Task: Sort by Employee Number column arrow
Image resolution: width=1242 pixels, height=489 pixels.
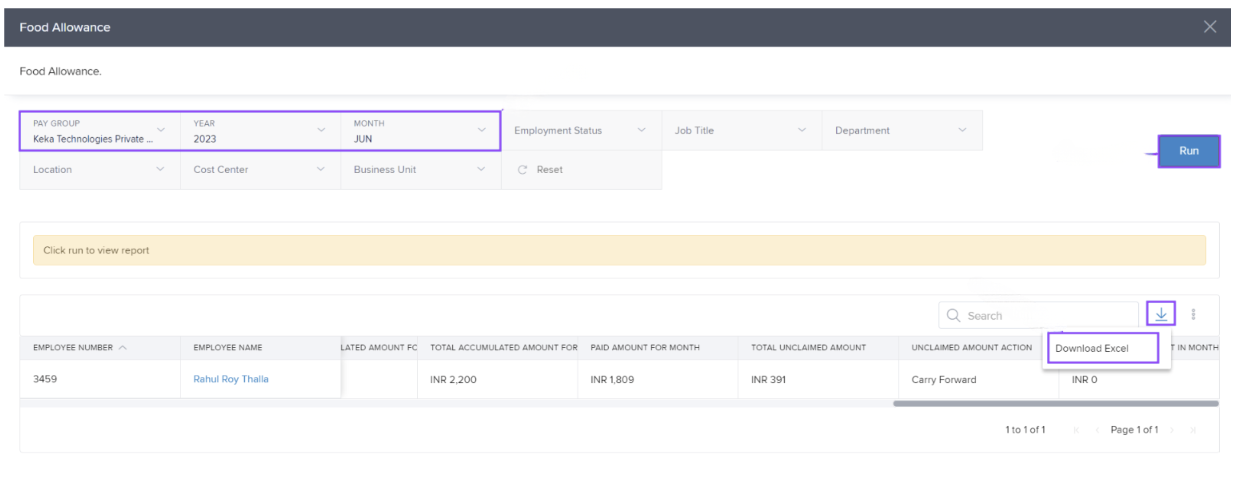Action: [123, 347]
